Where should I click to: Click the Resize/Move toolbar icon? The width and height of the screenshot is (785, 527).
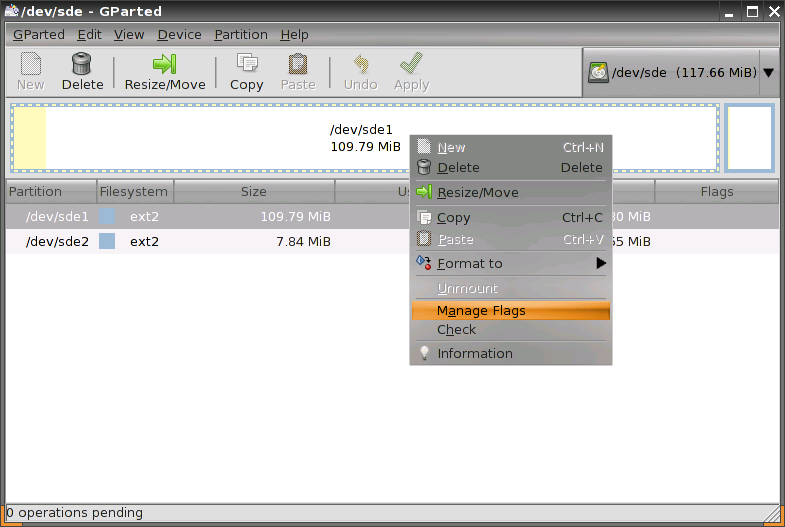pyautogui.click(x=165, y=64)
